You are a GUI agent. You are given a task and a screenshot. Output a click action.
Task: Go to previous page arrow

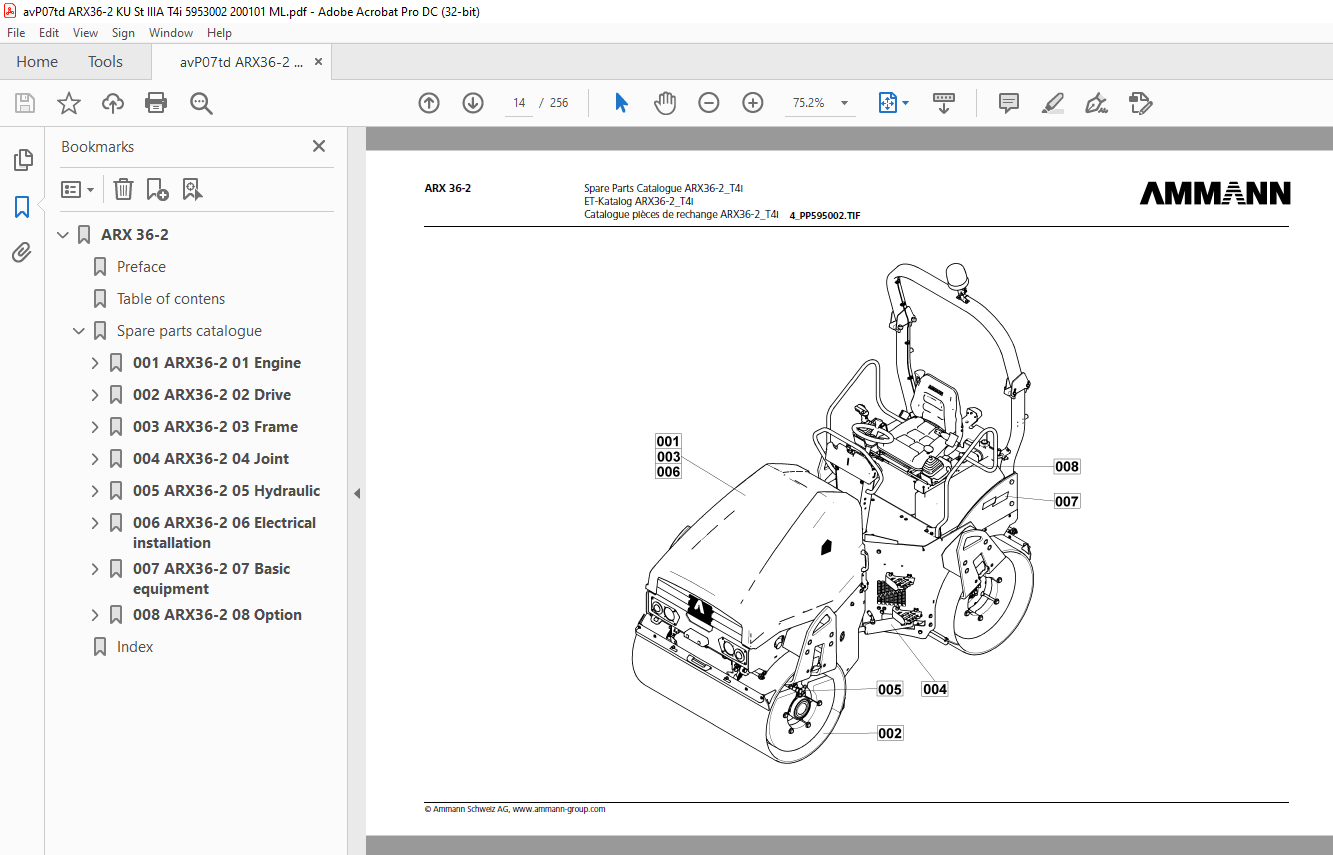[x=429, y=103]
